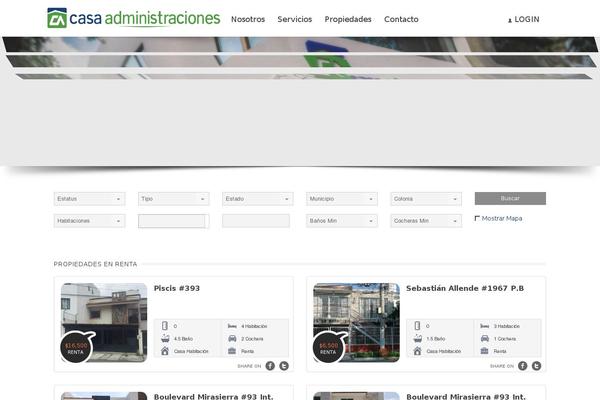Image resolution: width=600 pixels, height=400 pixels.
Task: Click the second empty filter input field
Action: (x=256, y=221)
